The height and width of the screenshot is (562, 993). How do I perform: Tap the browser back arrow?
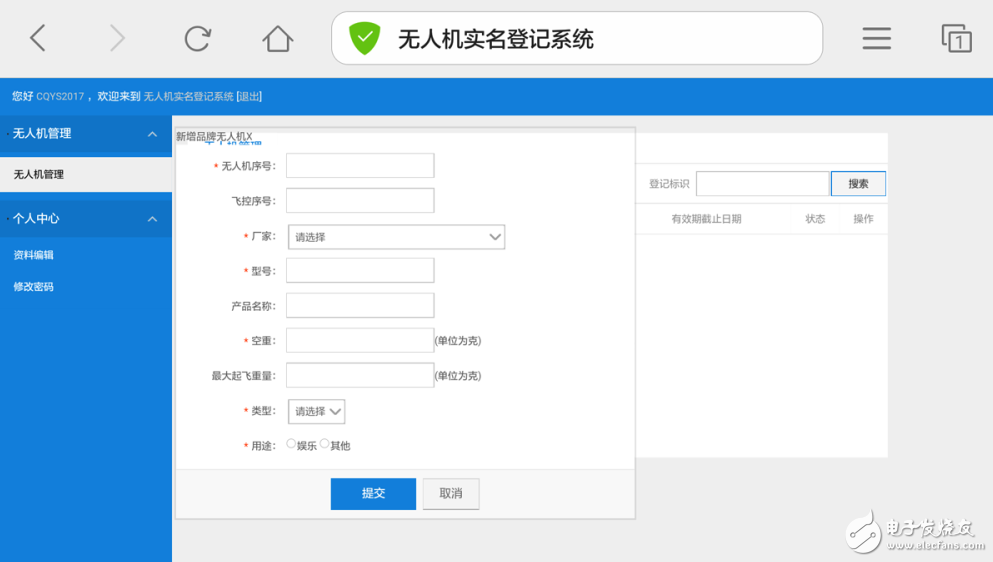[x=38, y=39]
